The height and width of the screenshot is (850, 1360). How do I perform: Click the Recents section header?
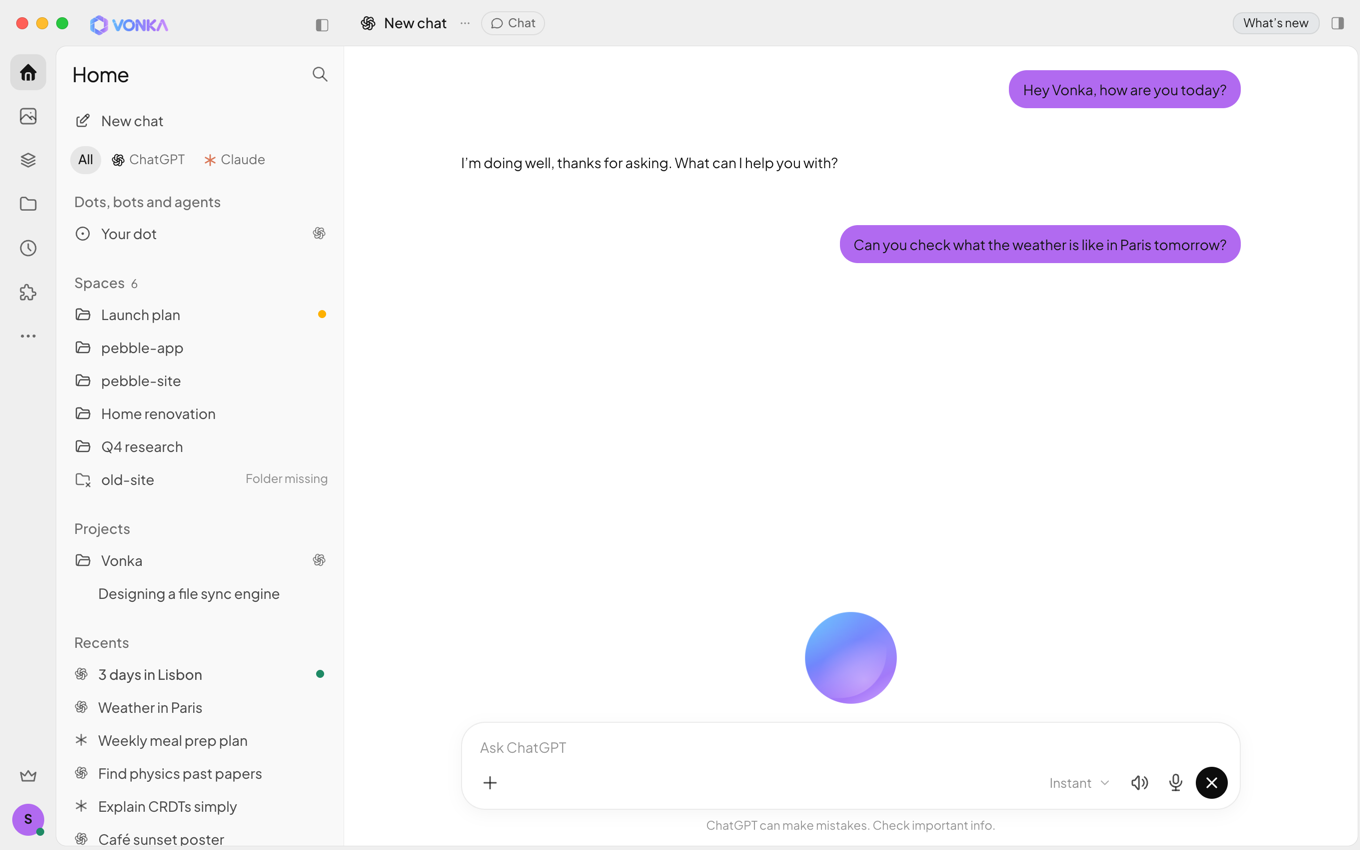(101, 643)
